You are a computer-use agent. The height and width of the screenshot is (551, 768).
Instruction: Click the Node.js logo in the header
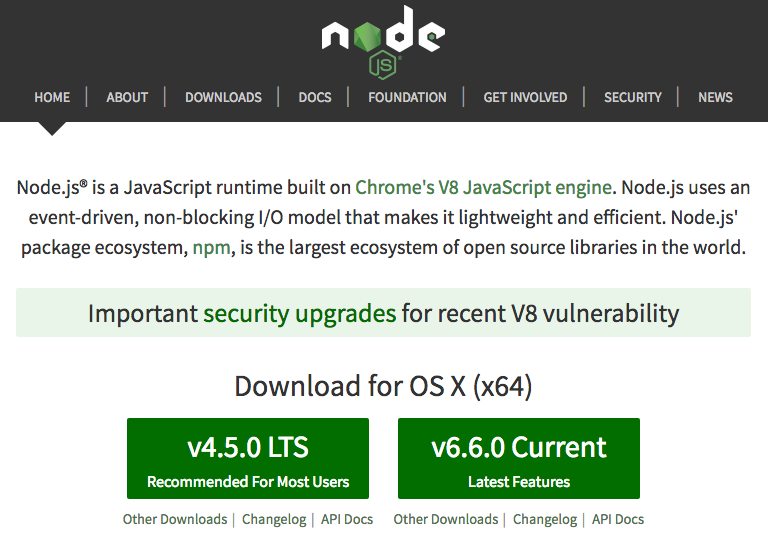point(384,42)
